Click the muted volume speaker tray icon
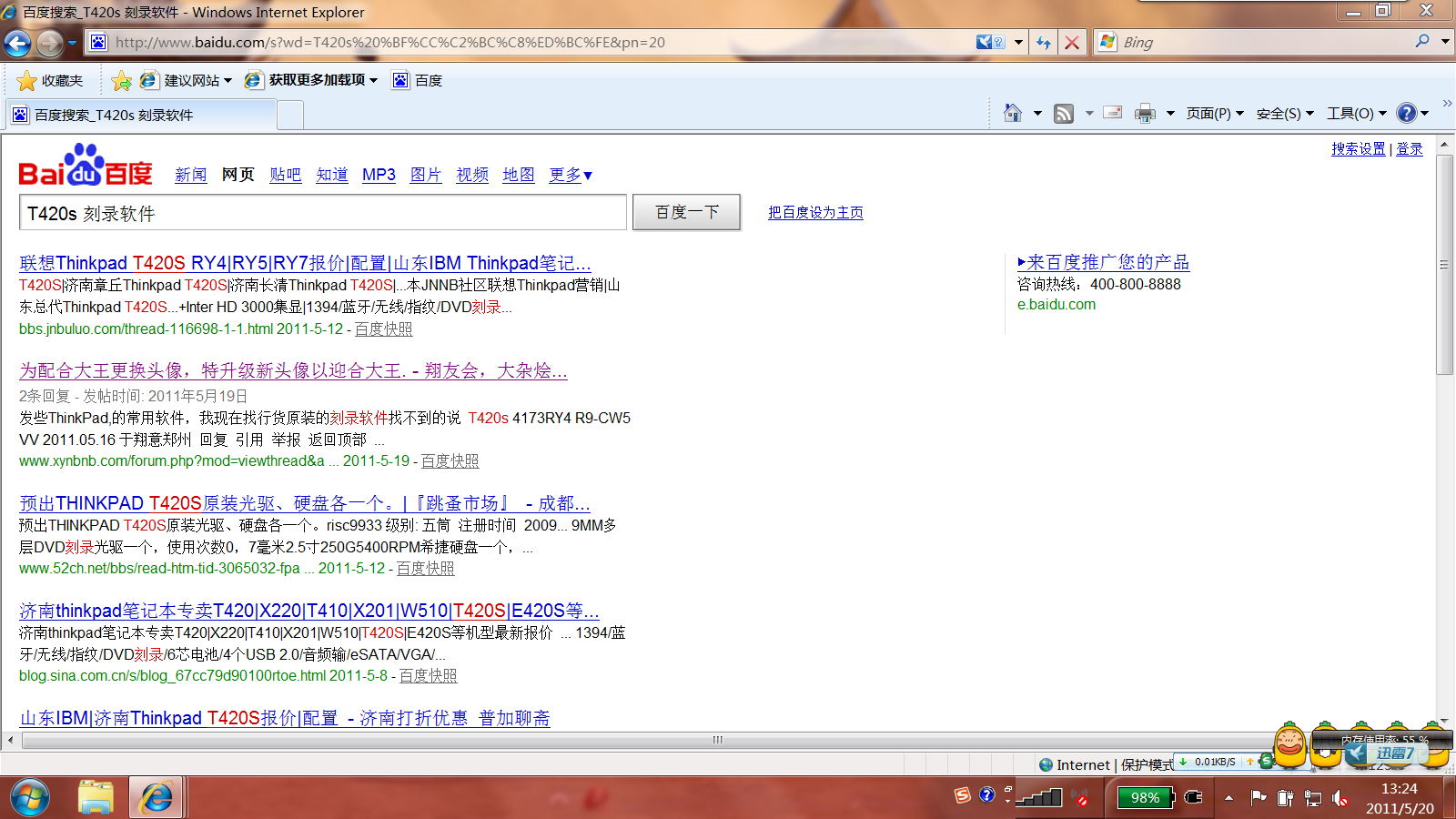Image resolution: width=1456 pixels, height=819 pixels. (x=1340, y=798)
